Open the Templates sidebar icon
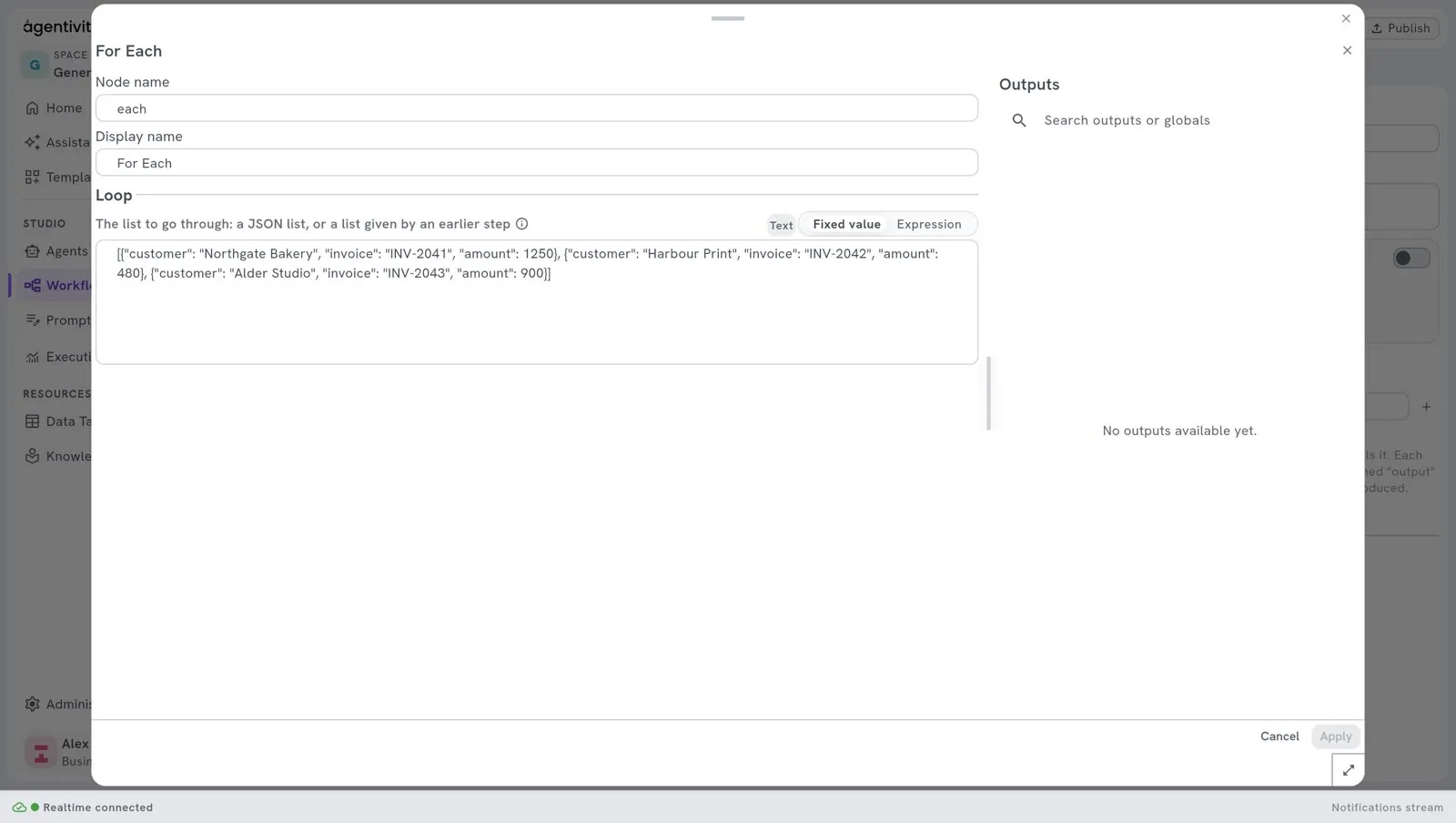The image size is (1456, 823). pyautogui.click(x=33, y=177)
